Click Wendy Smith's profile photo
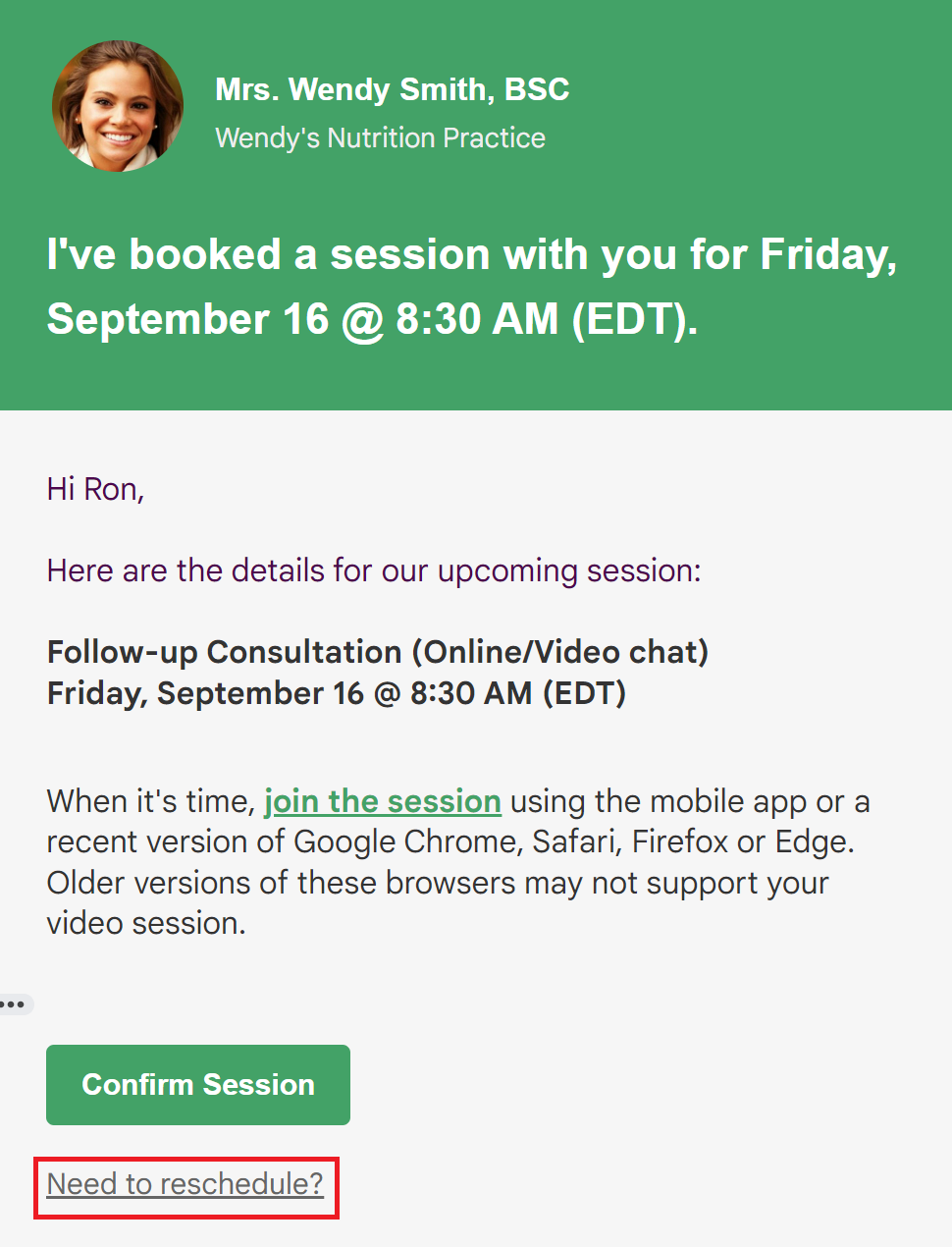The height and width of the screenshot is (1247, 952). 118,106
